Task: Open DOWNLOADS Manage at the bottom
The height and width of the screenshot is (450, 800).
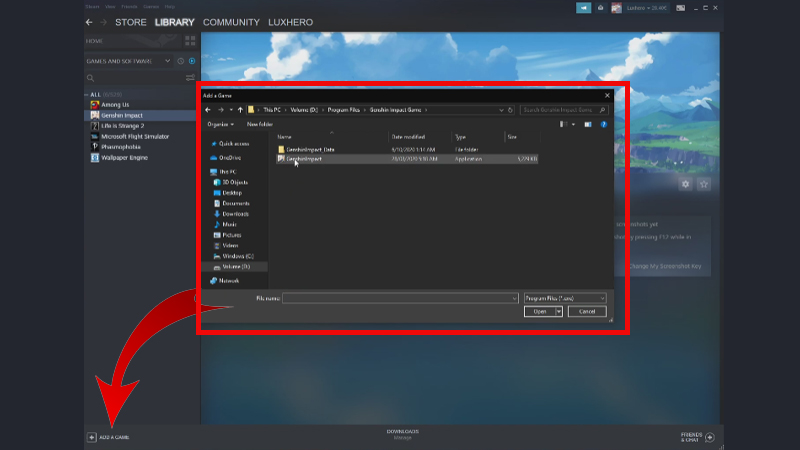Action: tap(403, 434)
